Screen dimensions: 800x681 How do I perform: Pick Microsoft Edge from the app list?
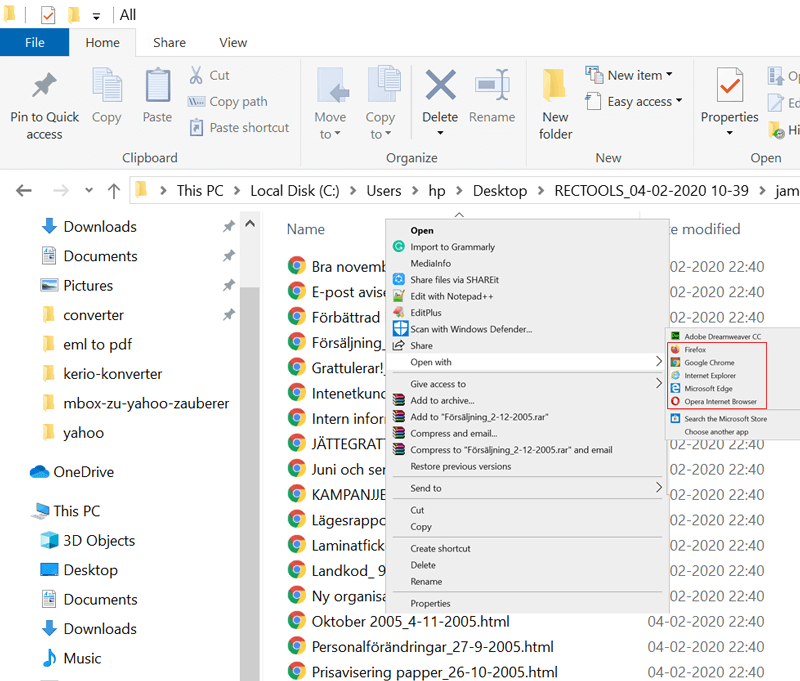(x=709, y=388)
